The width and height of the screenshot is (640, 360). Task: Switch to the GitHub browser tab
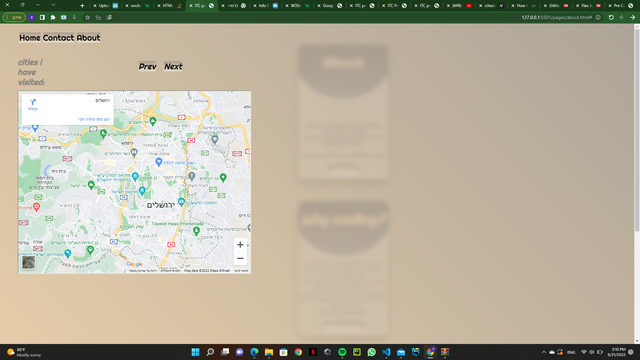coord(555,6)
